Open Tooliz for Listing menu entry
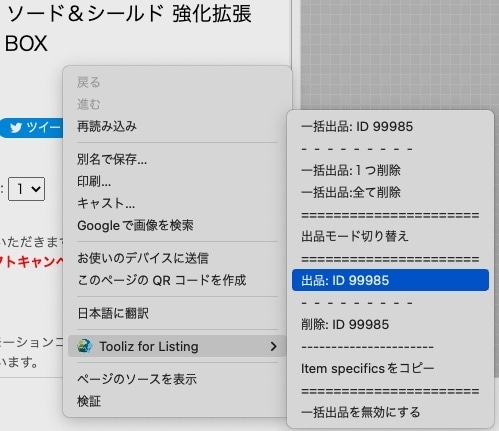This screenshot has width=499, height=431. tap(177, 346)
